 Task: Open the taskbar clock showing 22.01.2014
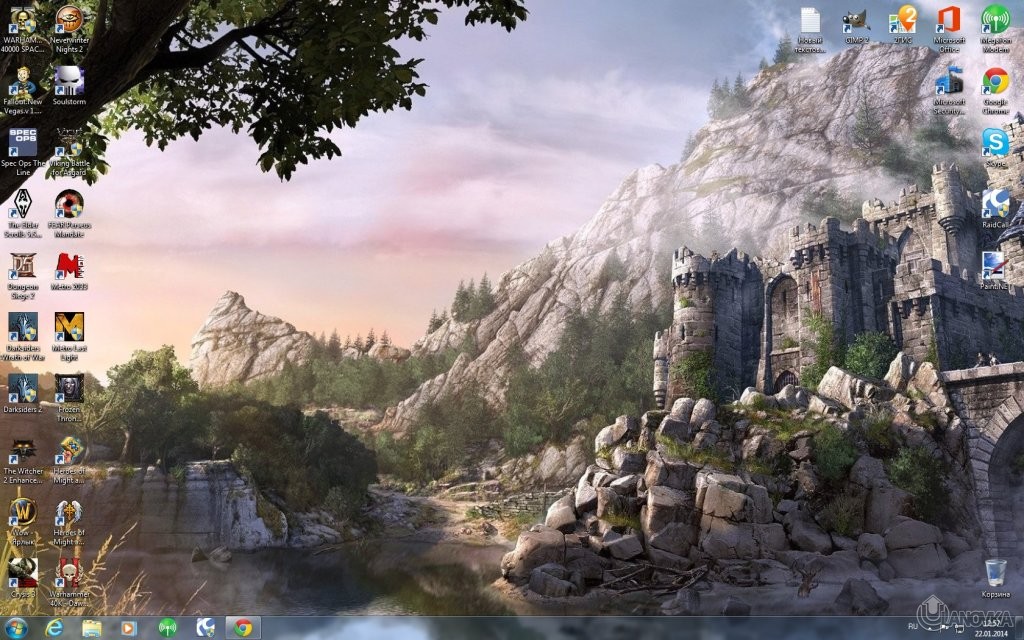[991, 628]
